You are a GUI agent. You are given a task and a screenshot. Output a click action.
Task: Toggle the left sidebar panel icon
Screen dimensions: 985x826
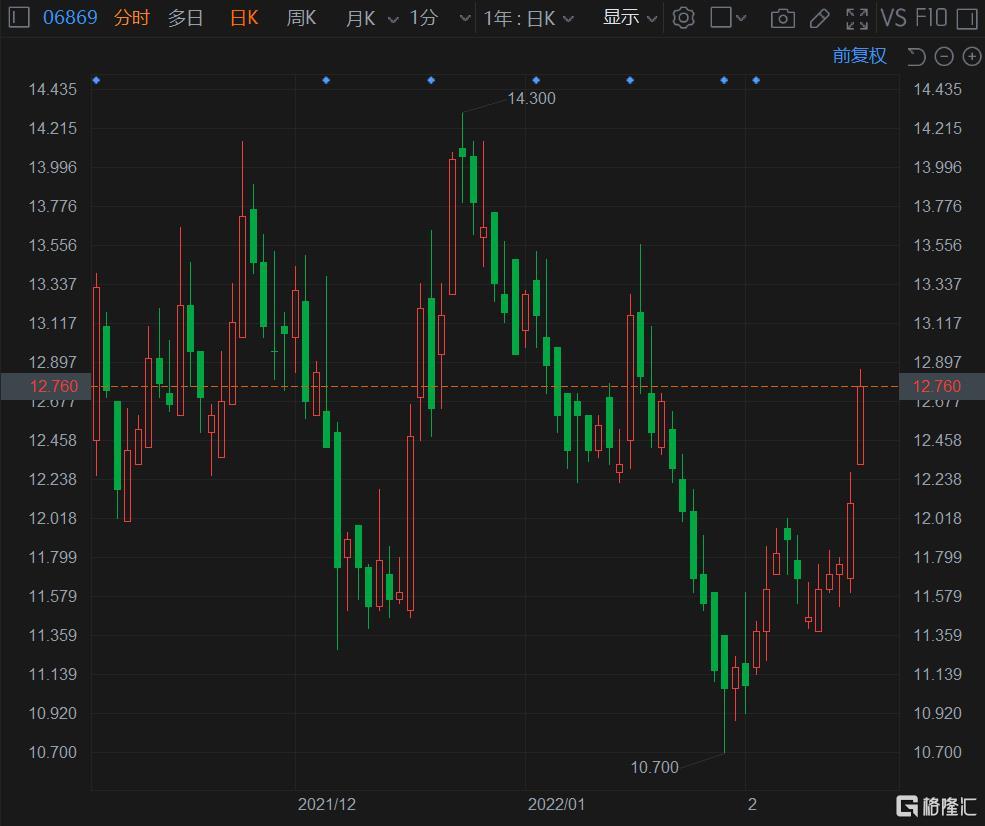19,18
